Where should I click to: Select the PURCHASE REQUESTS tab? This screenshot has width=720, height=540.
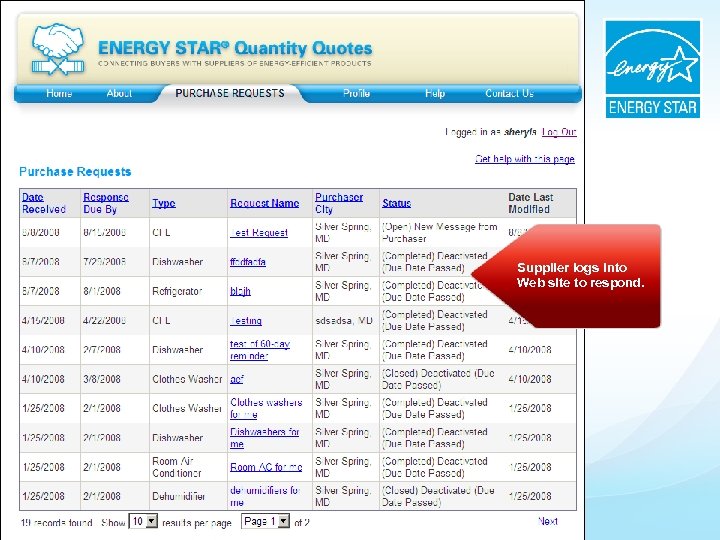[230, 93]
